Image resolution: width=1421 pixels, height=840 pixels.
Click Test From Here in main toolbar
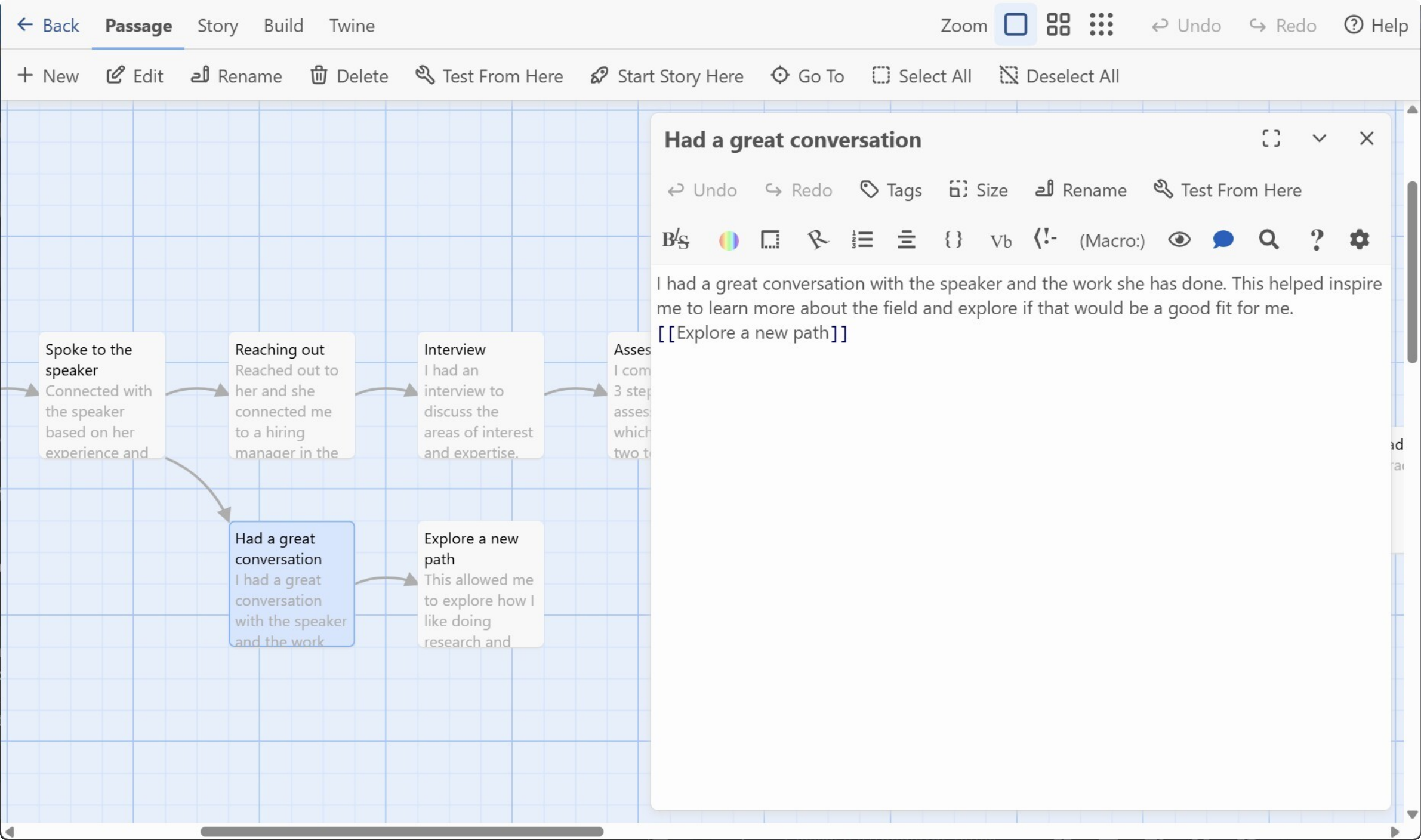point(489,76)
